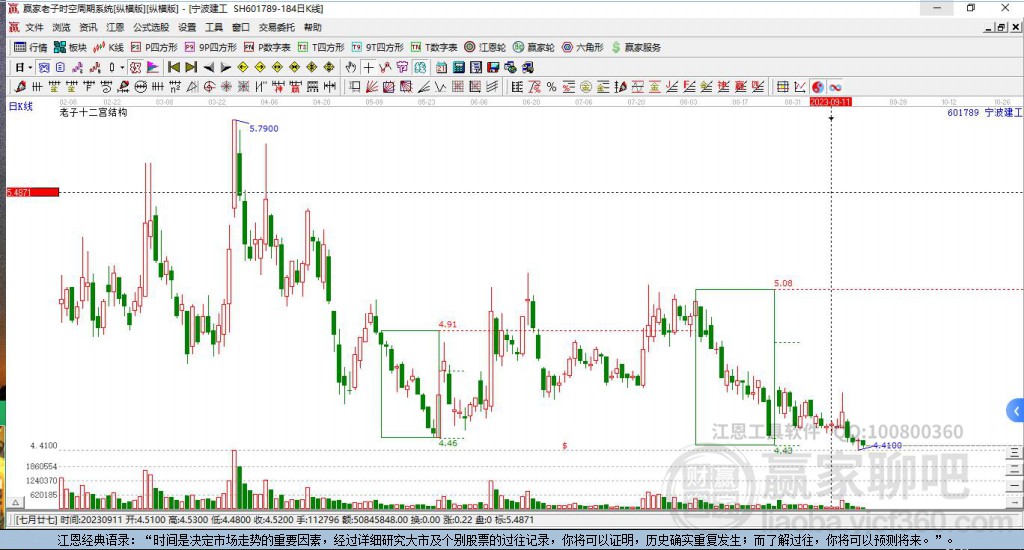This screenshot has width=1024, height=550.
Task: Click the red 2023-09-11 date marker
Action: point(831,102)
